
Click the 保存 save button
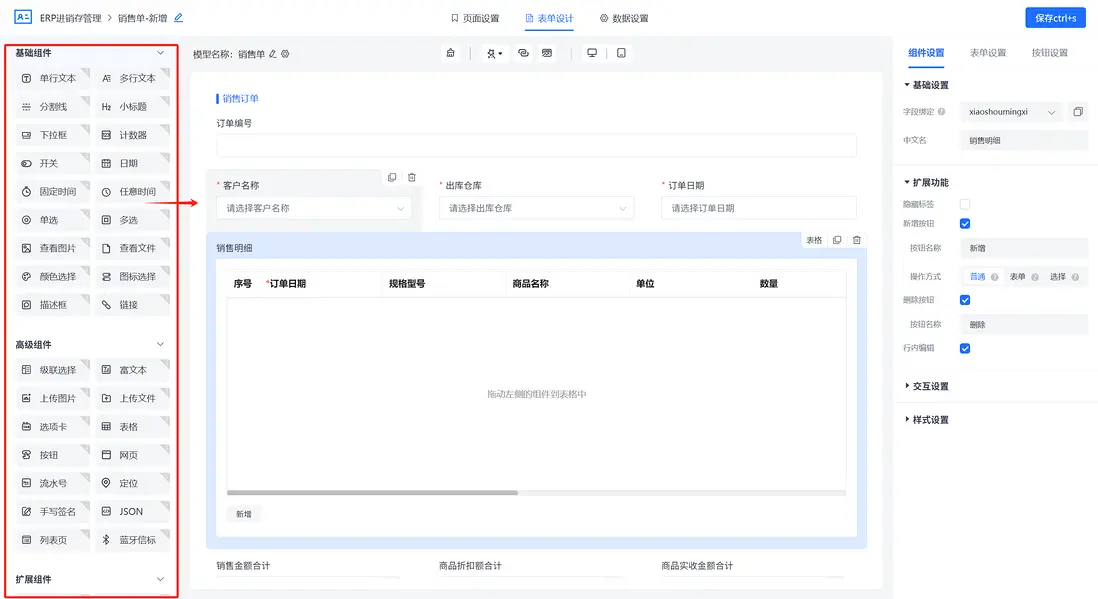[1055, 17]
